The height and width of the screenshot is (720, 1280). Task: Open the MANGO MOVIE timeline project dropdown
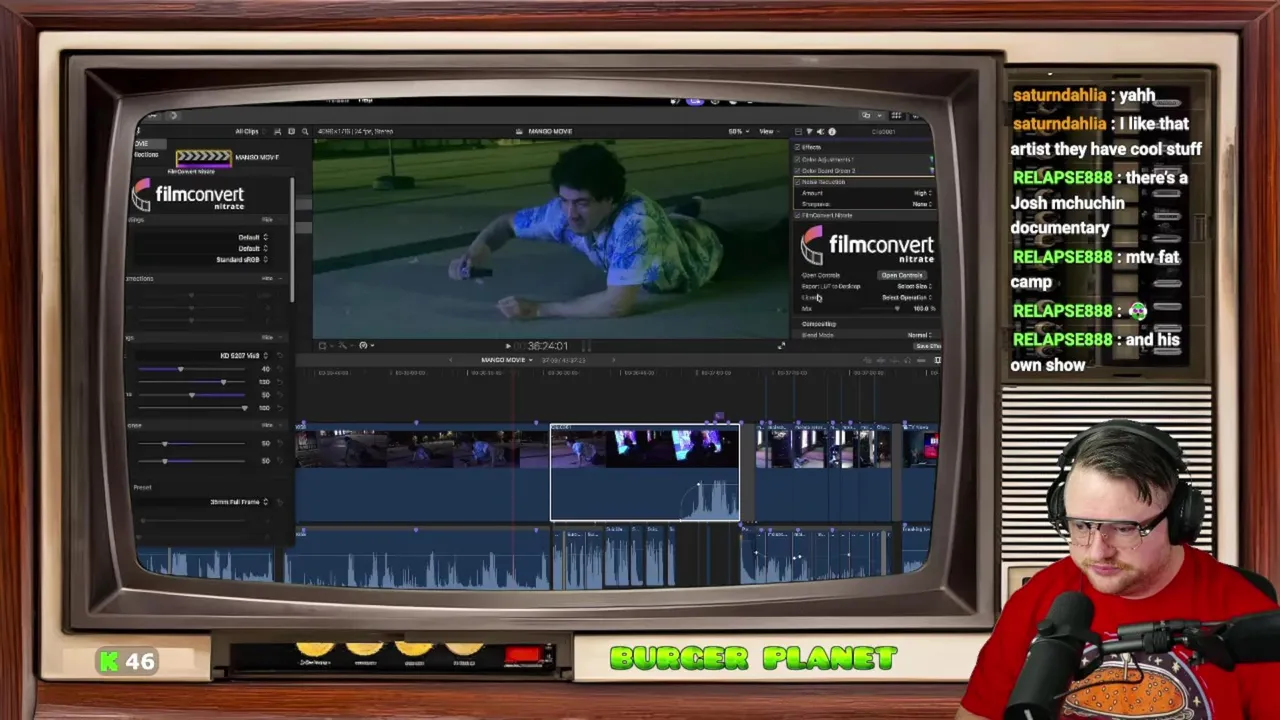(x=506, y=360)
